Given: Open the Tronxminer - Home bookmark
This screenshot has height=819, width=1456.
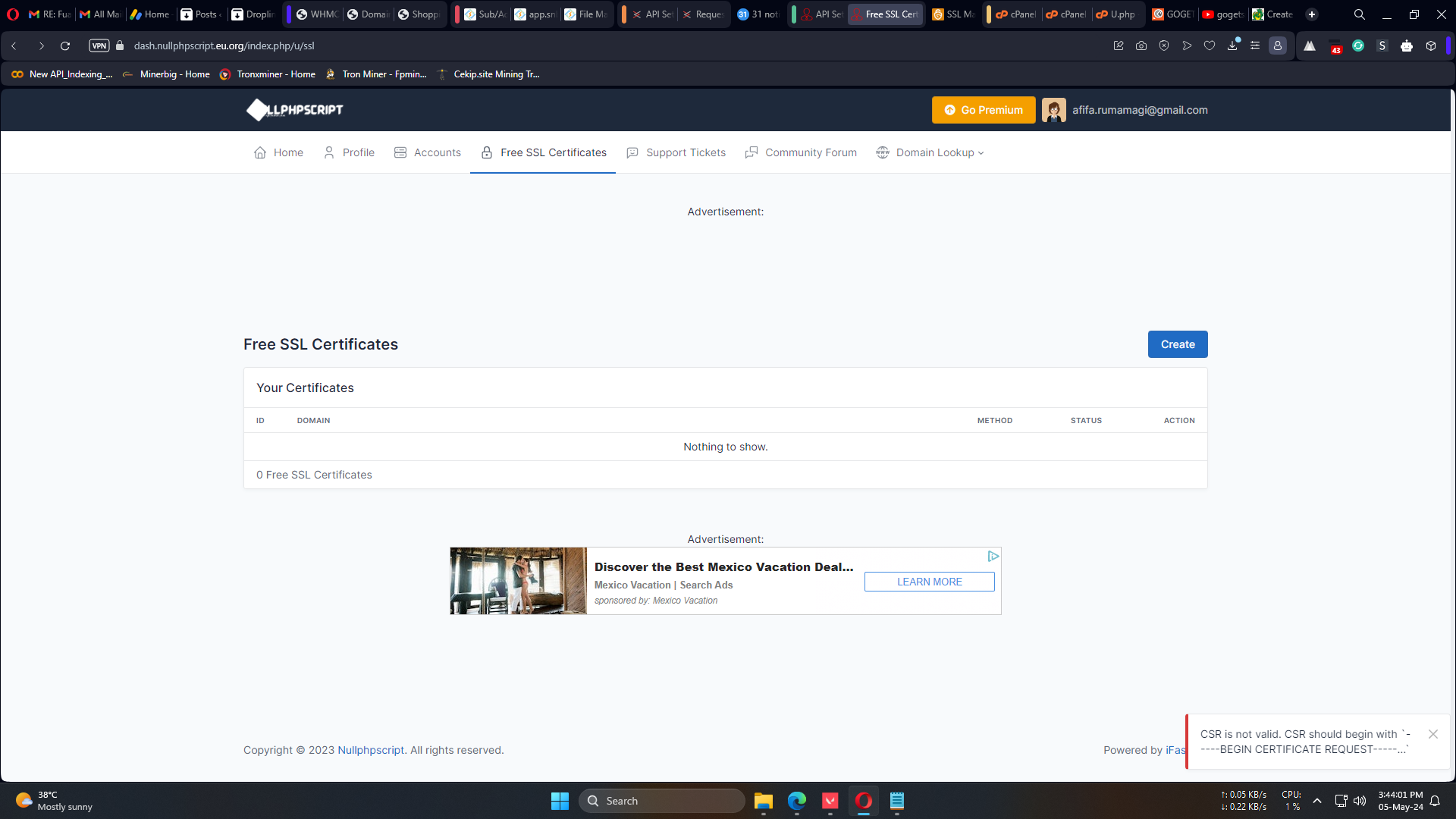Looking at the screenshot, I should click(x=268, y=74).
